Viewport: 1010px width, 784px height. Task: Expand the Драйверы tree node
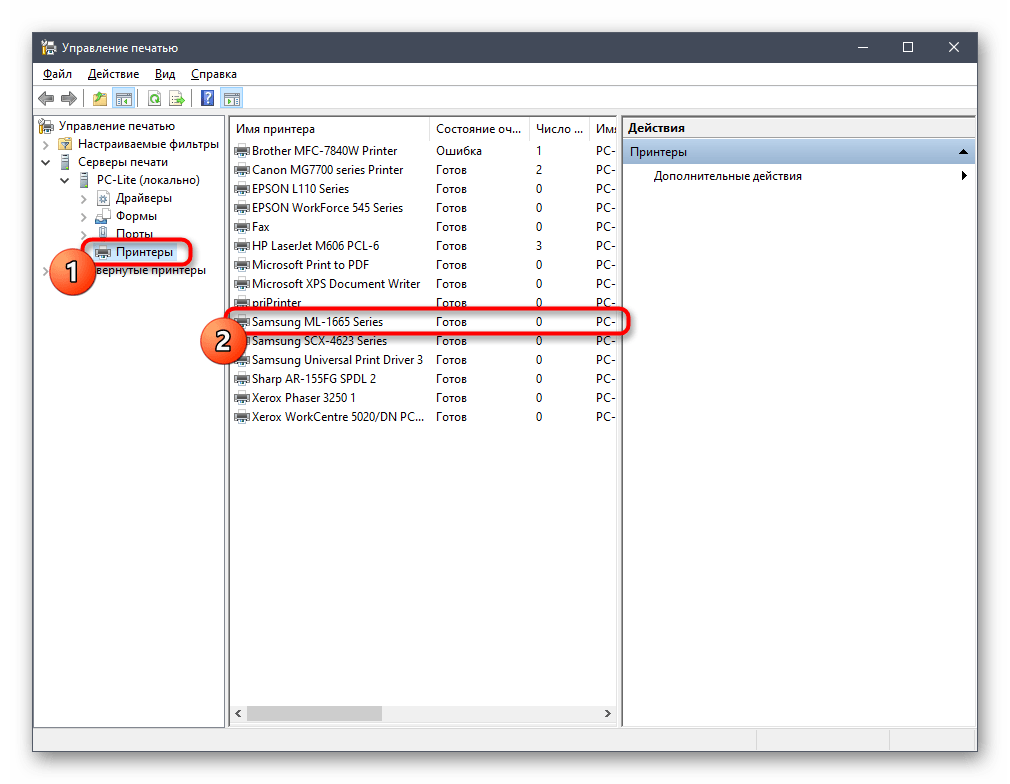84,198
